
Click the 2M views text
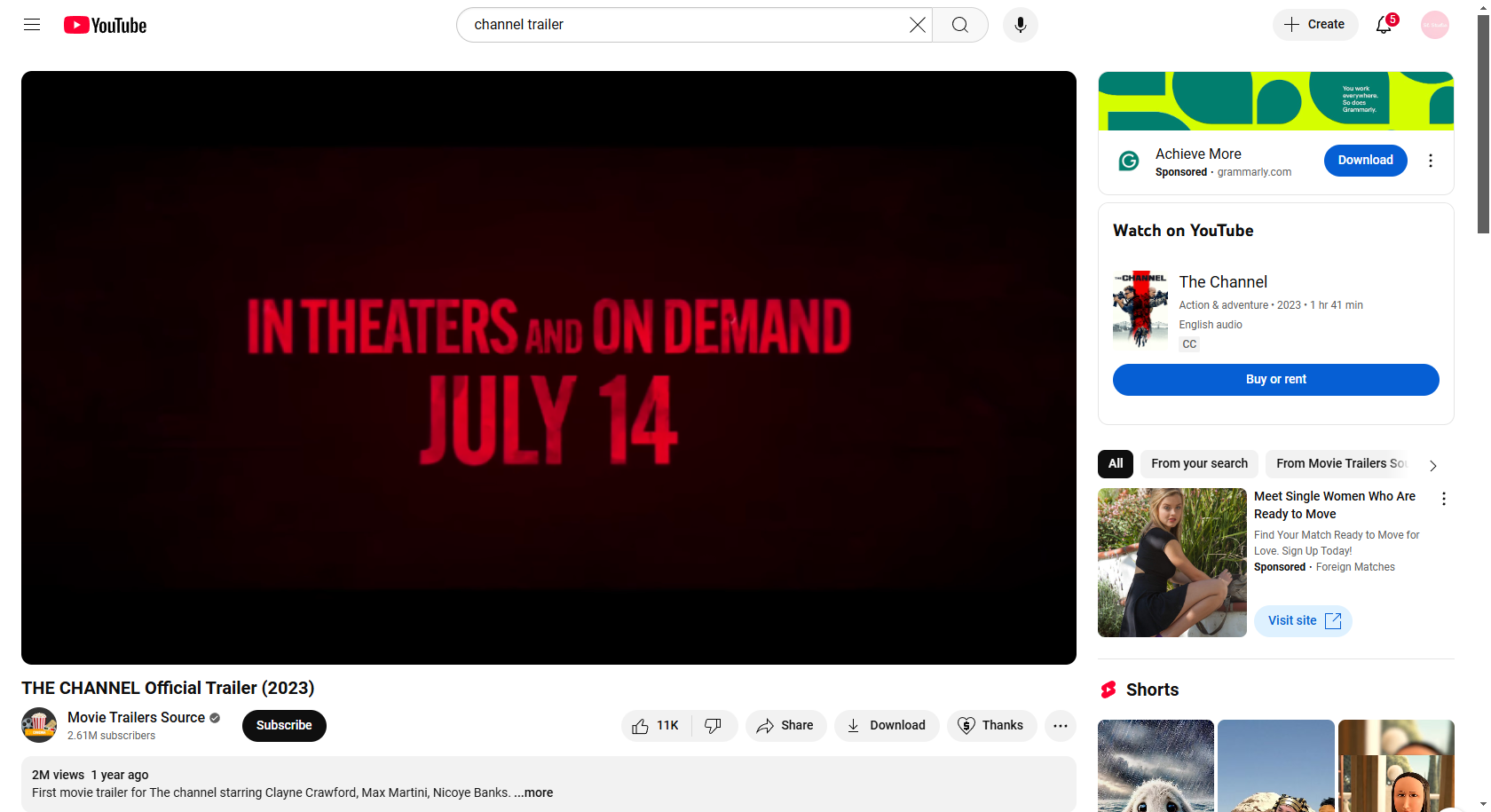[x=58, y=775]
